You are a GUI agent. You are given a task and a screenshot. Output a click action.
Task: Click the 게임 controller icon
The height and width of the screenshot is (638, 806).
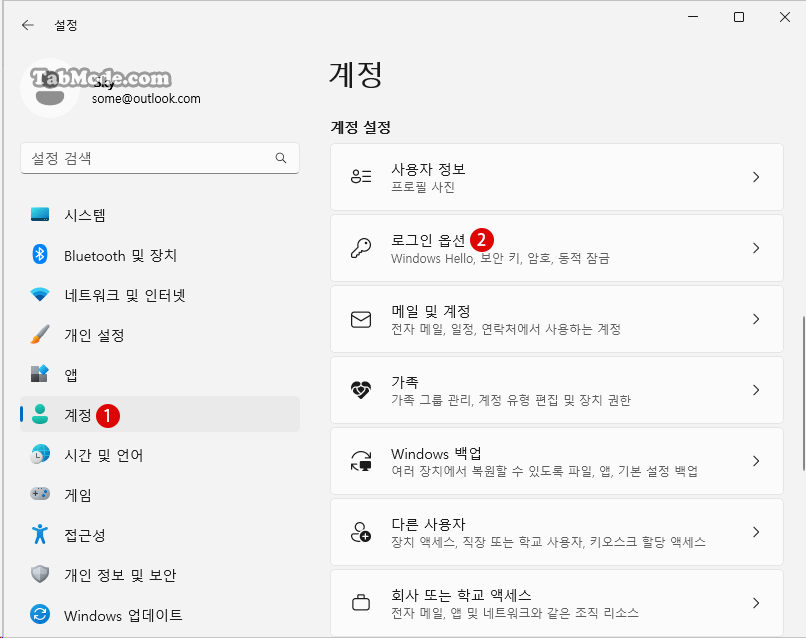pyautogui.click(x=40, y=494)
